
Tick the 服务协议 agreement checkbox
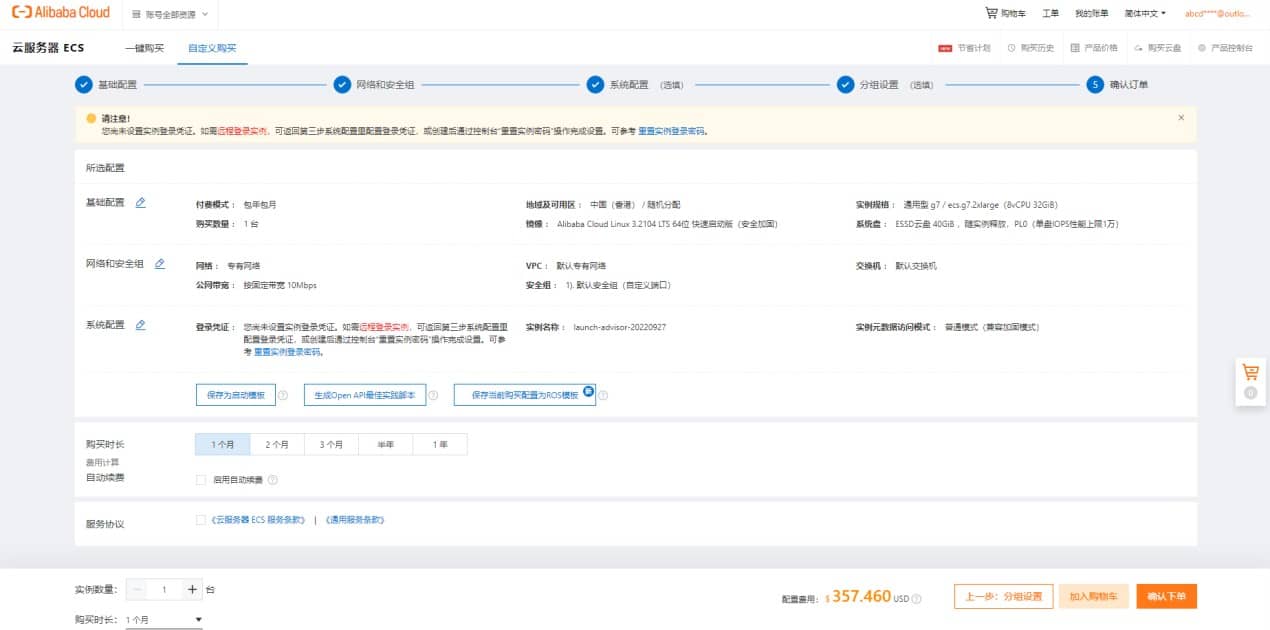tap(201, 520)
